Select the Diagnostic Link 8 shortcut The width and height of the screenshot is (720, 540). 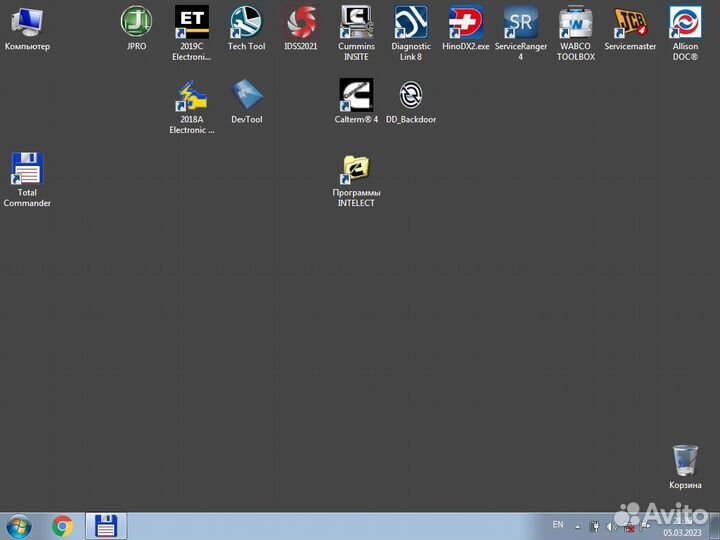coord(411,22)
